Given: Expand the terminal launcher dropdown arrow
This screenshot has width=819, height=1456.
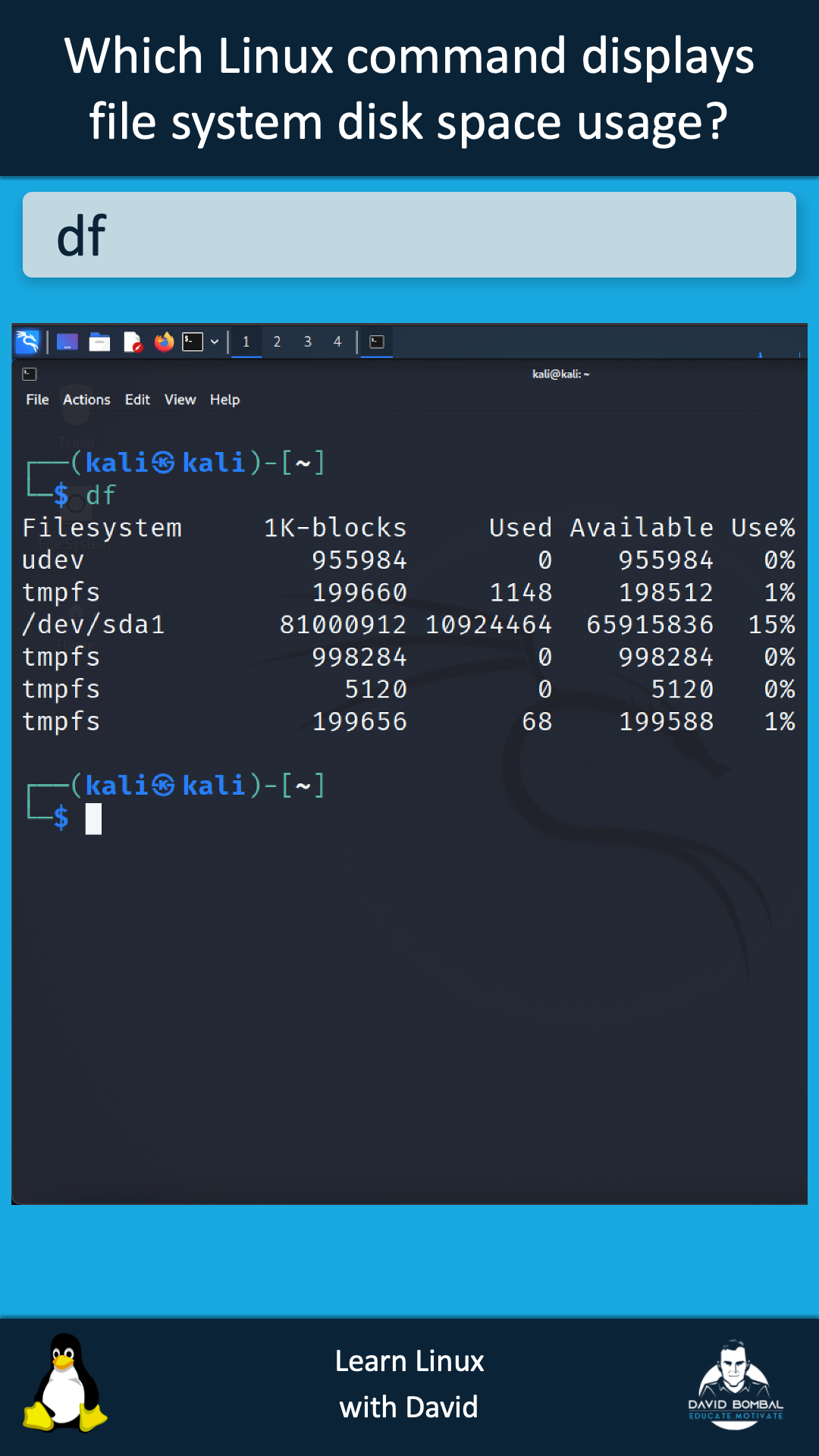Looking at the screenshot, I should click(x=215, y=342).
